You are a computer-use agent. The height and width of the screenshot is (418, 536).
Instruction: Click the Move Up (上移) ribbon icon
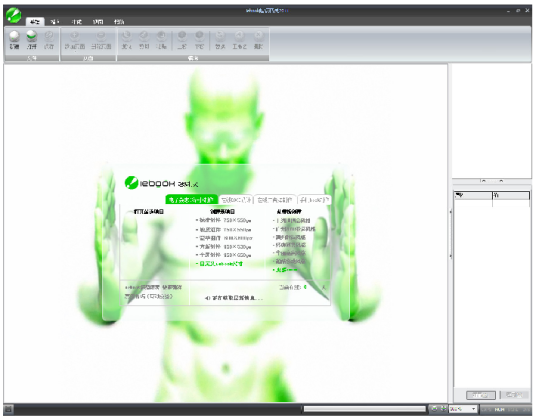click(x=182, y=40)
